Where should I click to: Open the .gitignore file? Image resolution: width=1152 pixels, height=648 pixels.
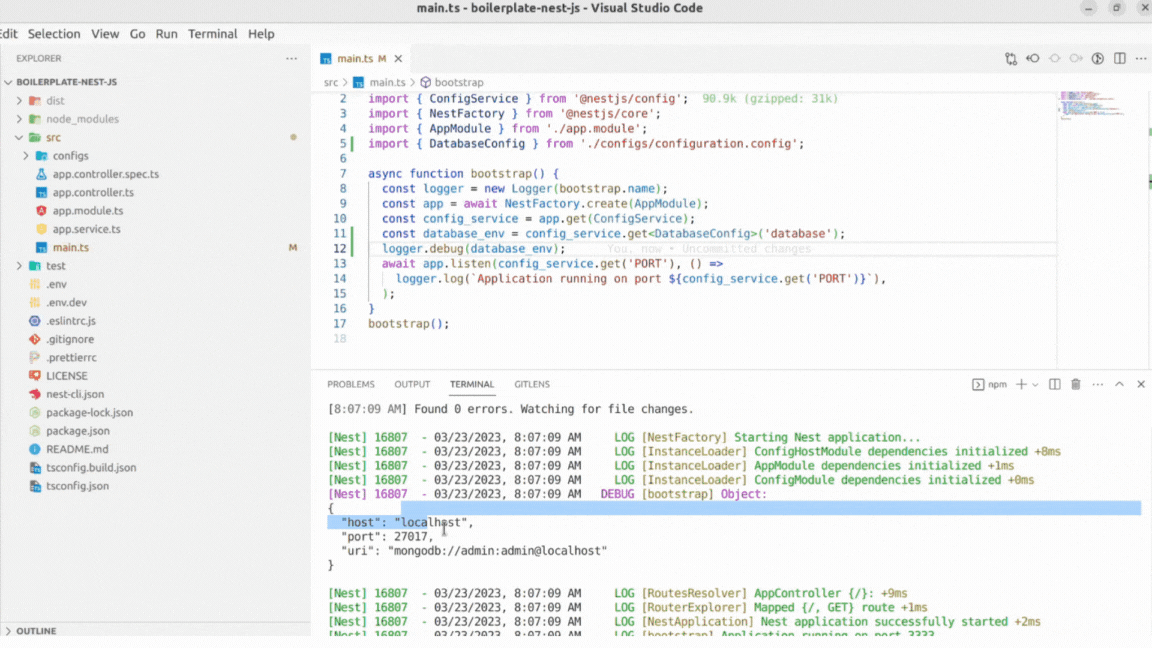[70, 339]
